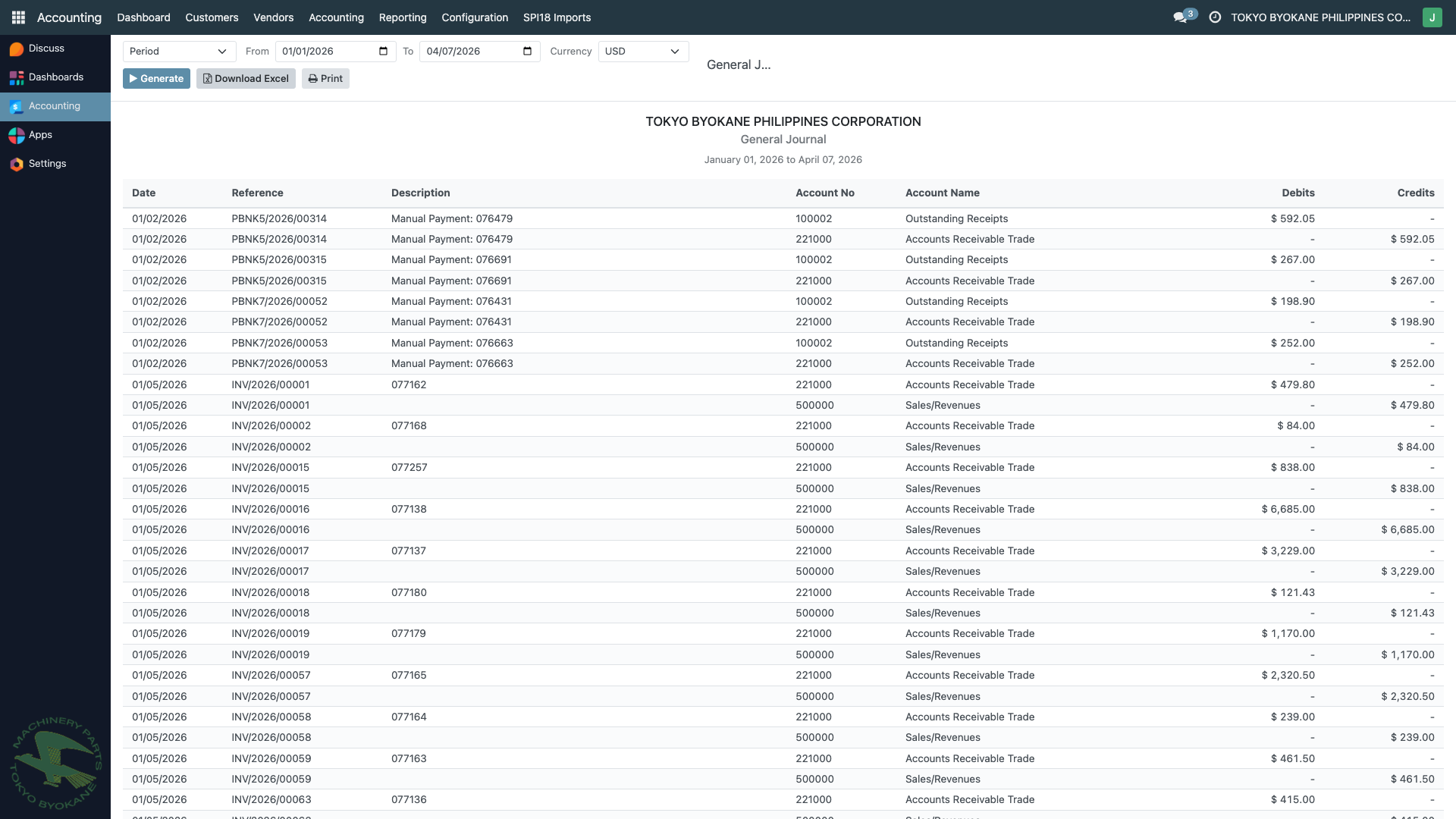Image resolution: width=1456 pixels, height=819 pixels.
Task: Open the Vendors menu
Action: 273,17
